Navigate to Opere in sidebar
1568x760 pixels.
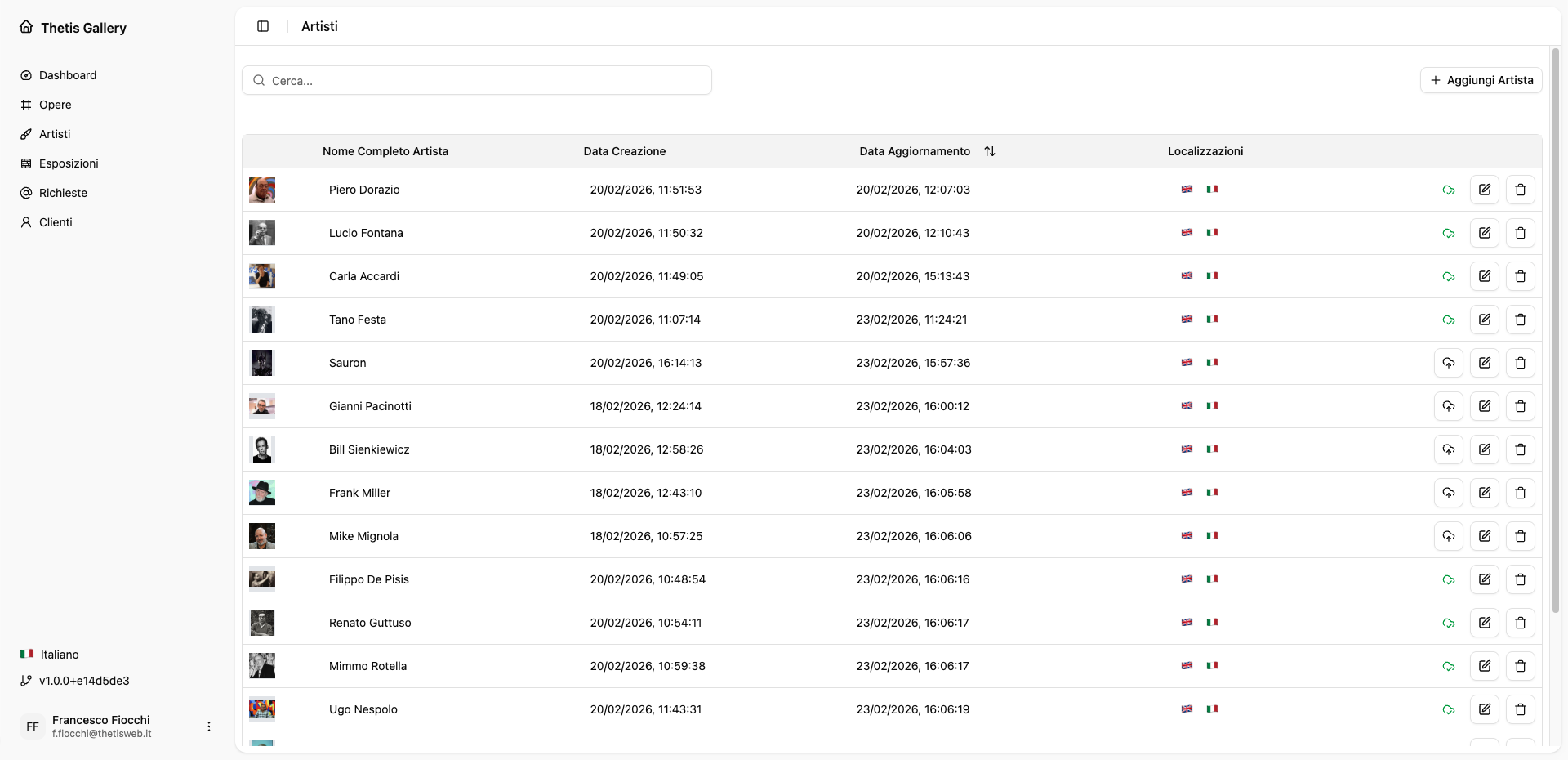click(55, 105)
